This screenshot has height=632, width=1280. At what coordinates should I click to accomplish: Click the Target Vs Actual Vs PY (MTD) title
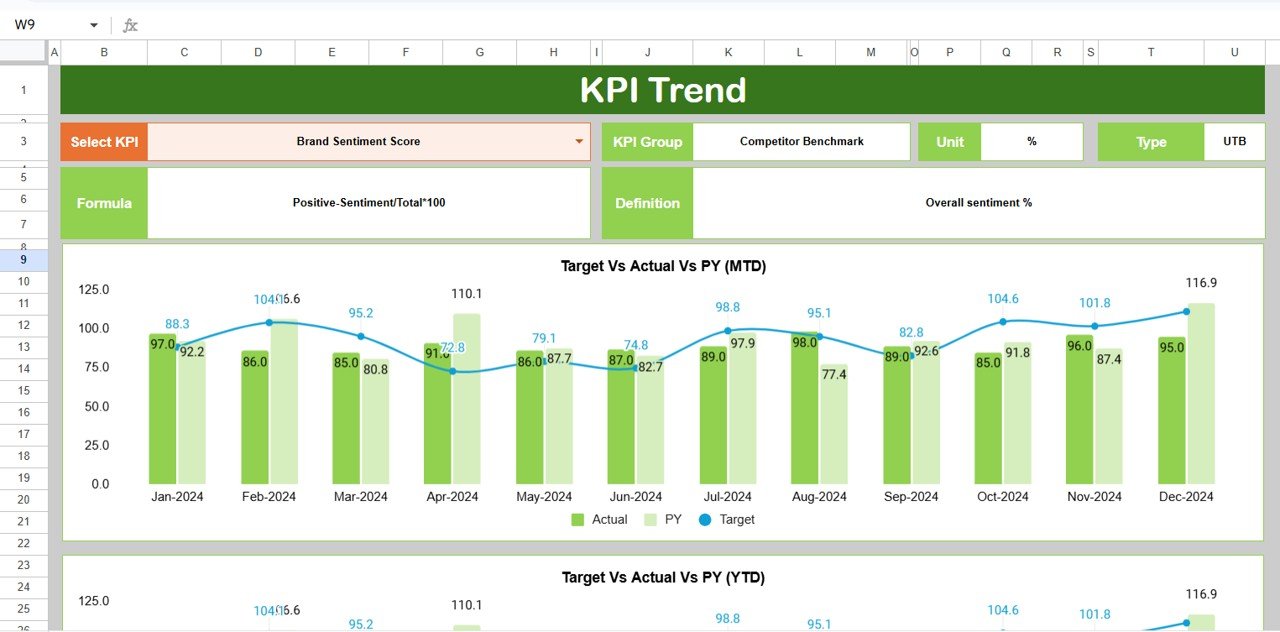tap(663, 266)
